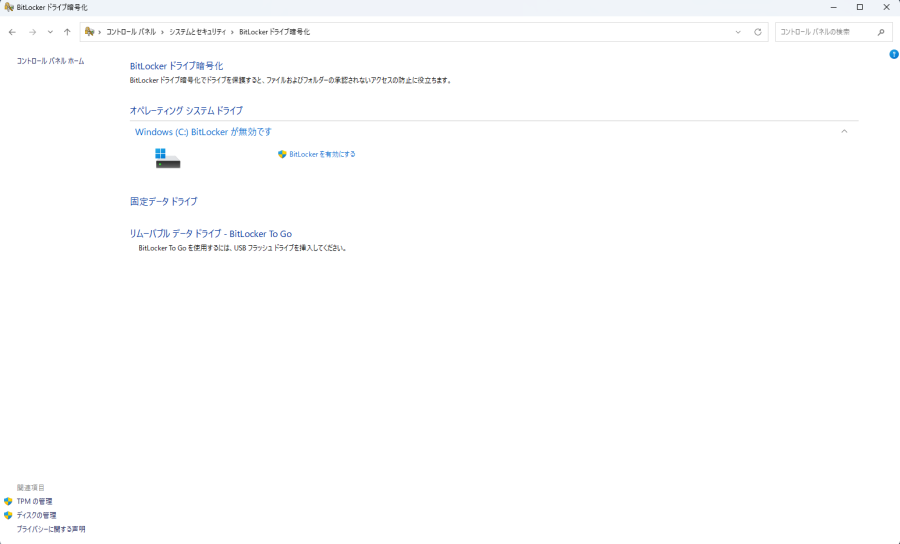Select BitLocker ドライブ暗号化 breadcrumb
This screenshot has width=900, height=544.
[x=274, y=32]
